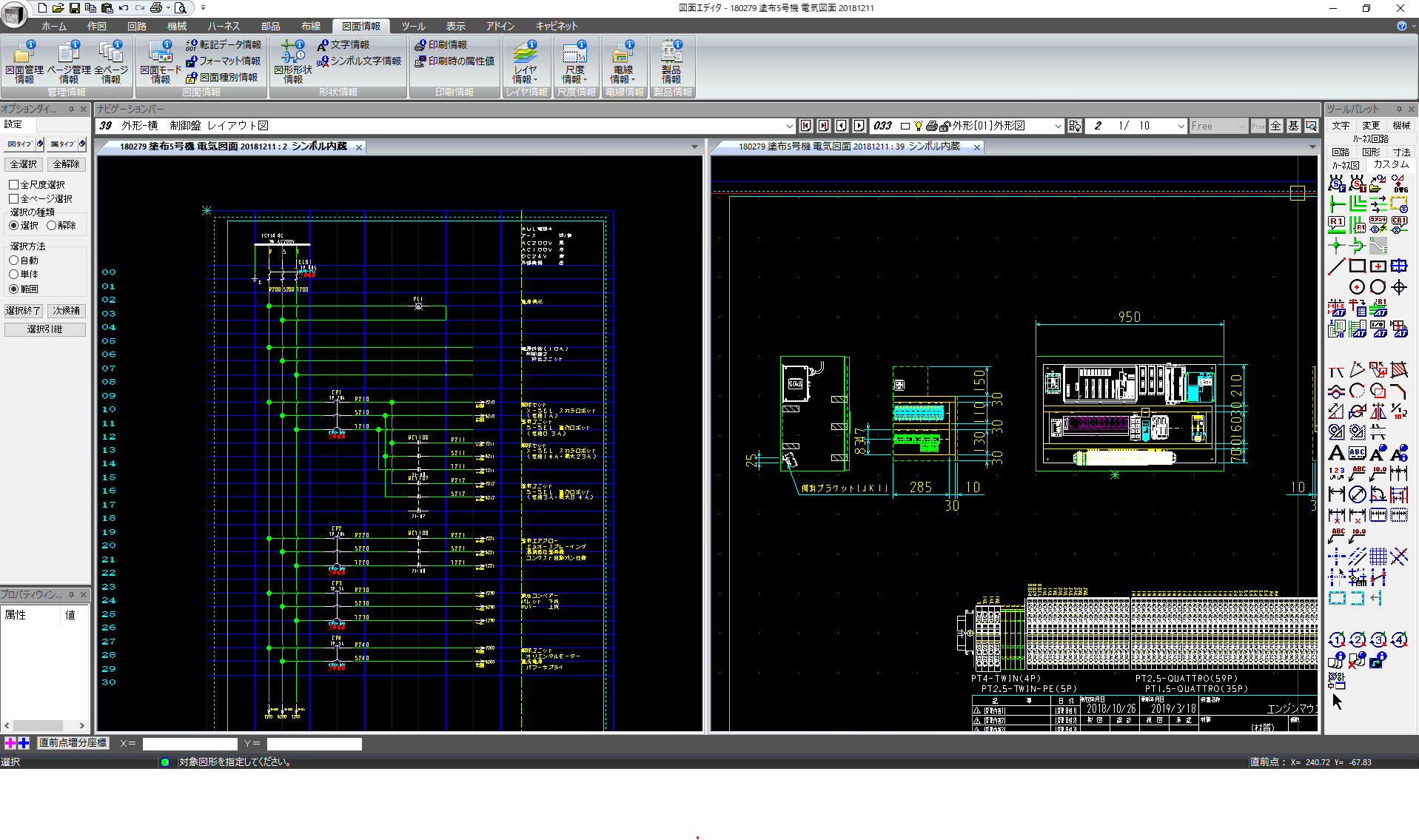
Task: Open right document tab list dropdown arrow
Action: [1312, 147]
